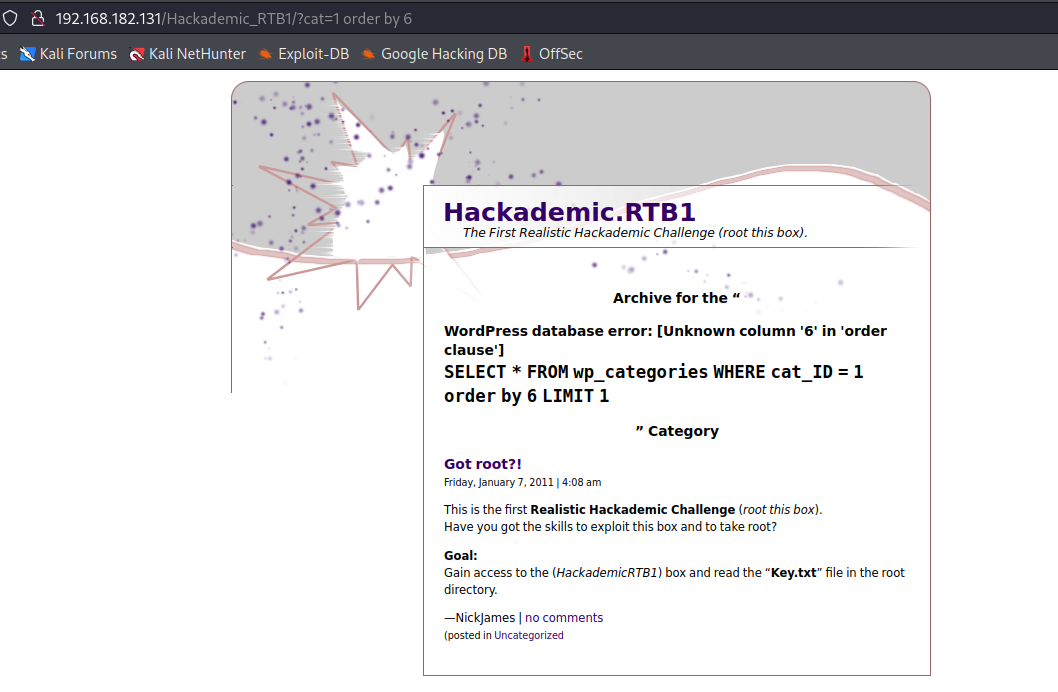This screenshot has width=1058, height=692.
Task: Click the 'Archive for the' heading
Action: pyautogui.click(x=676, y=298)
